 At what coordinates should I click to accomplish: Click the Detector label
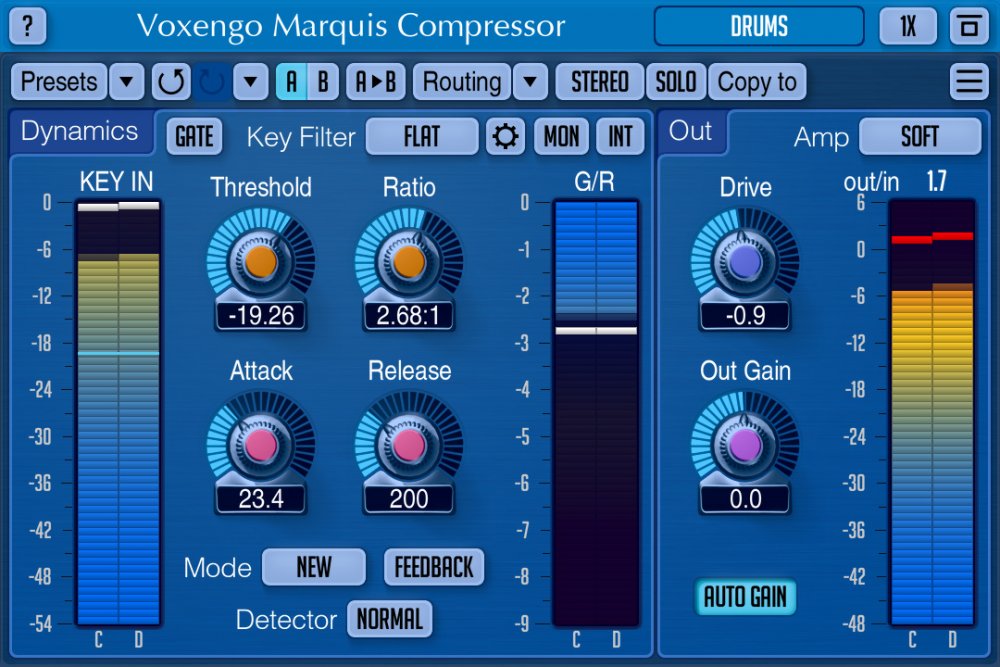coord(286,619)
